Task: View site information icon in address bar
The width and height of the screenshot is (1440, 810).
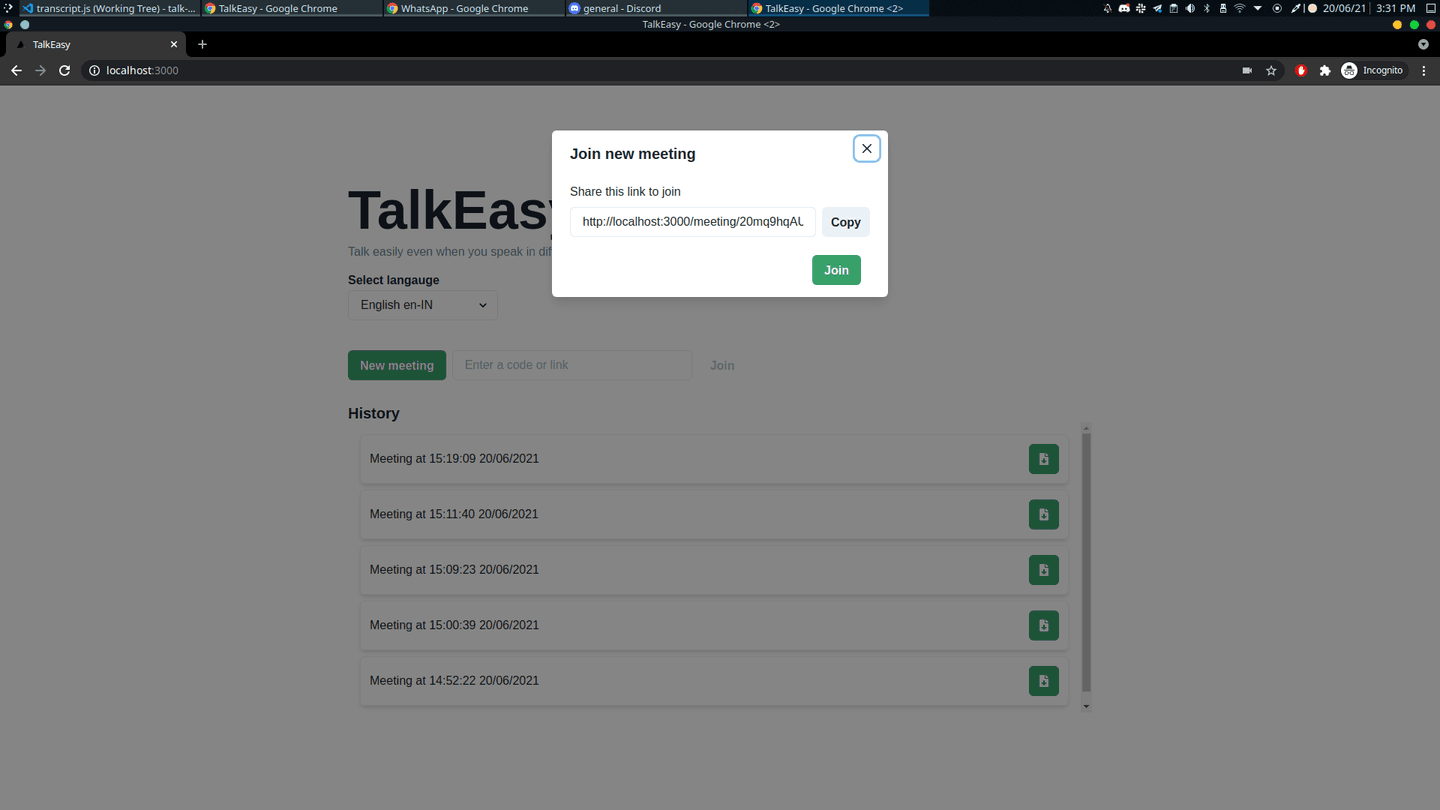Action: click(95, 70)
